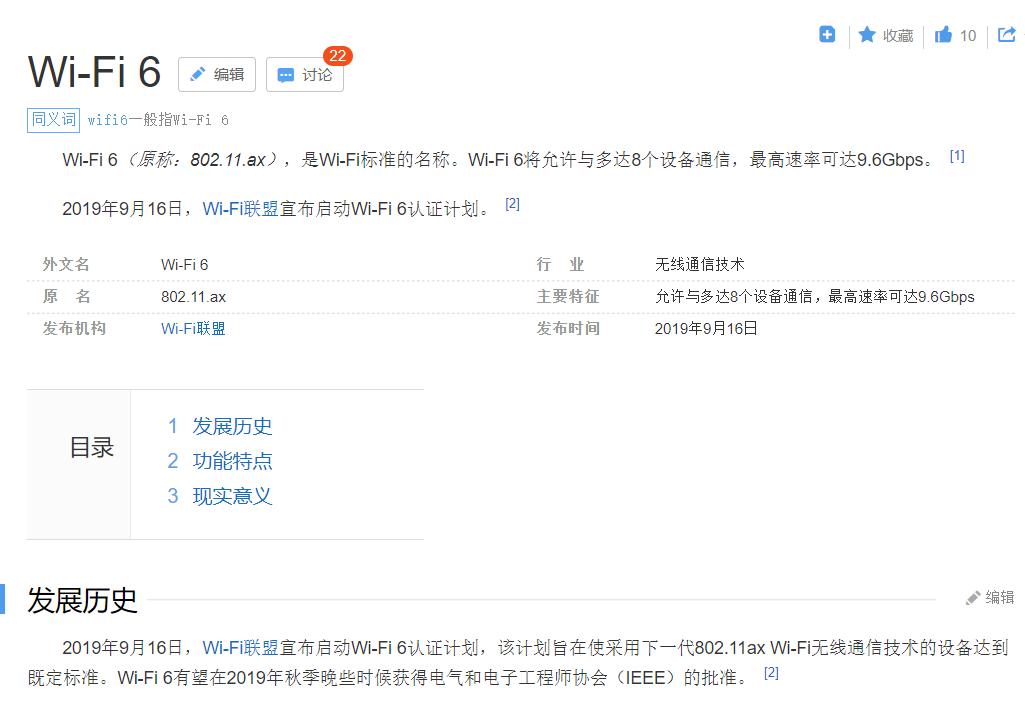Viewport: 1025px width, 706px height.
Task: Jump to 发展历史 from the table of contents
Action: 232,426
